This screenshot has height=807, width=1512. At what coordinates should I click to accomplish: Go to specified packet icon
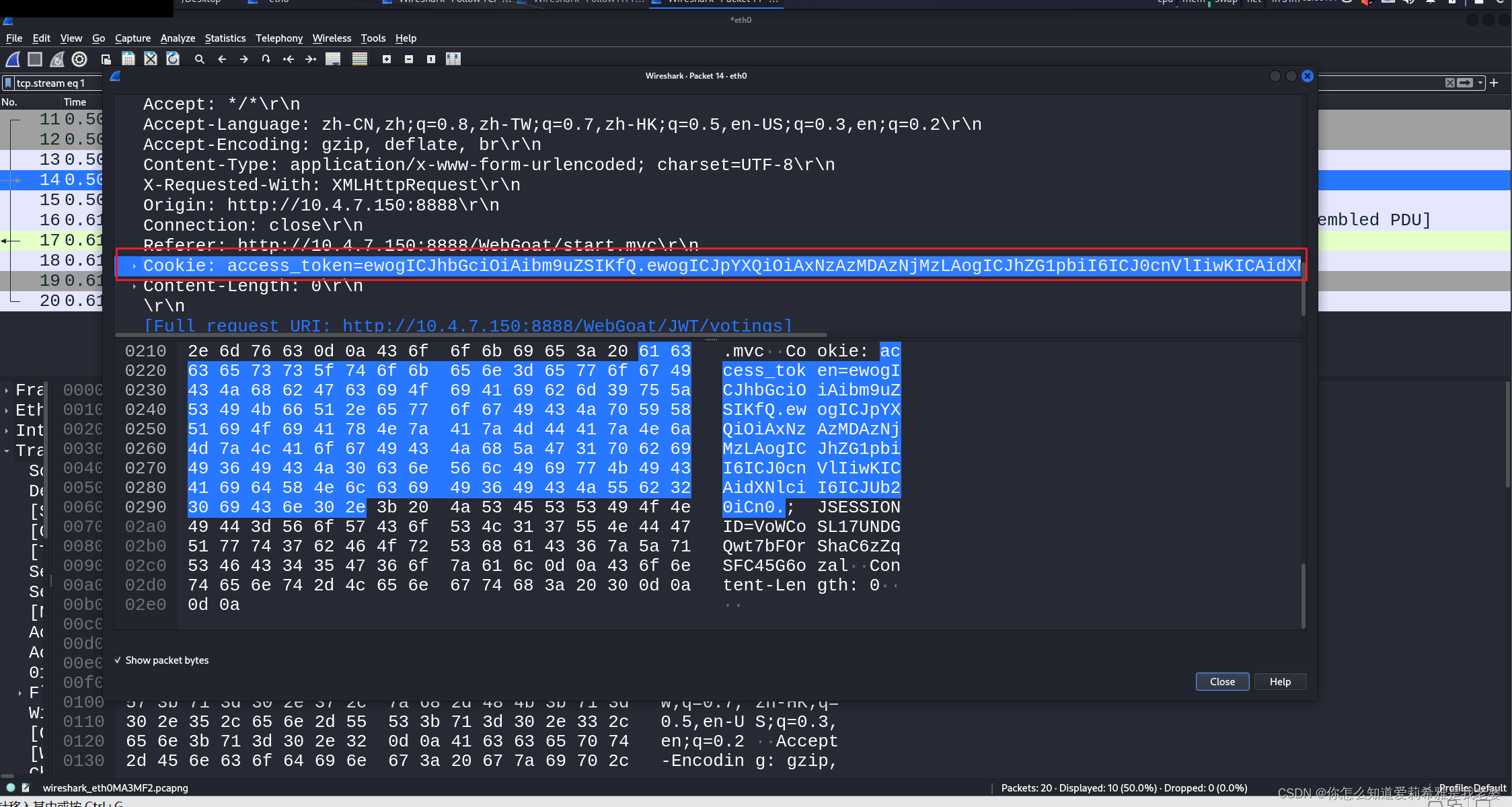point(266,59)
